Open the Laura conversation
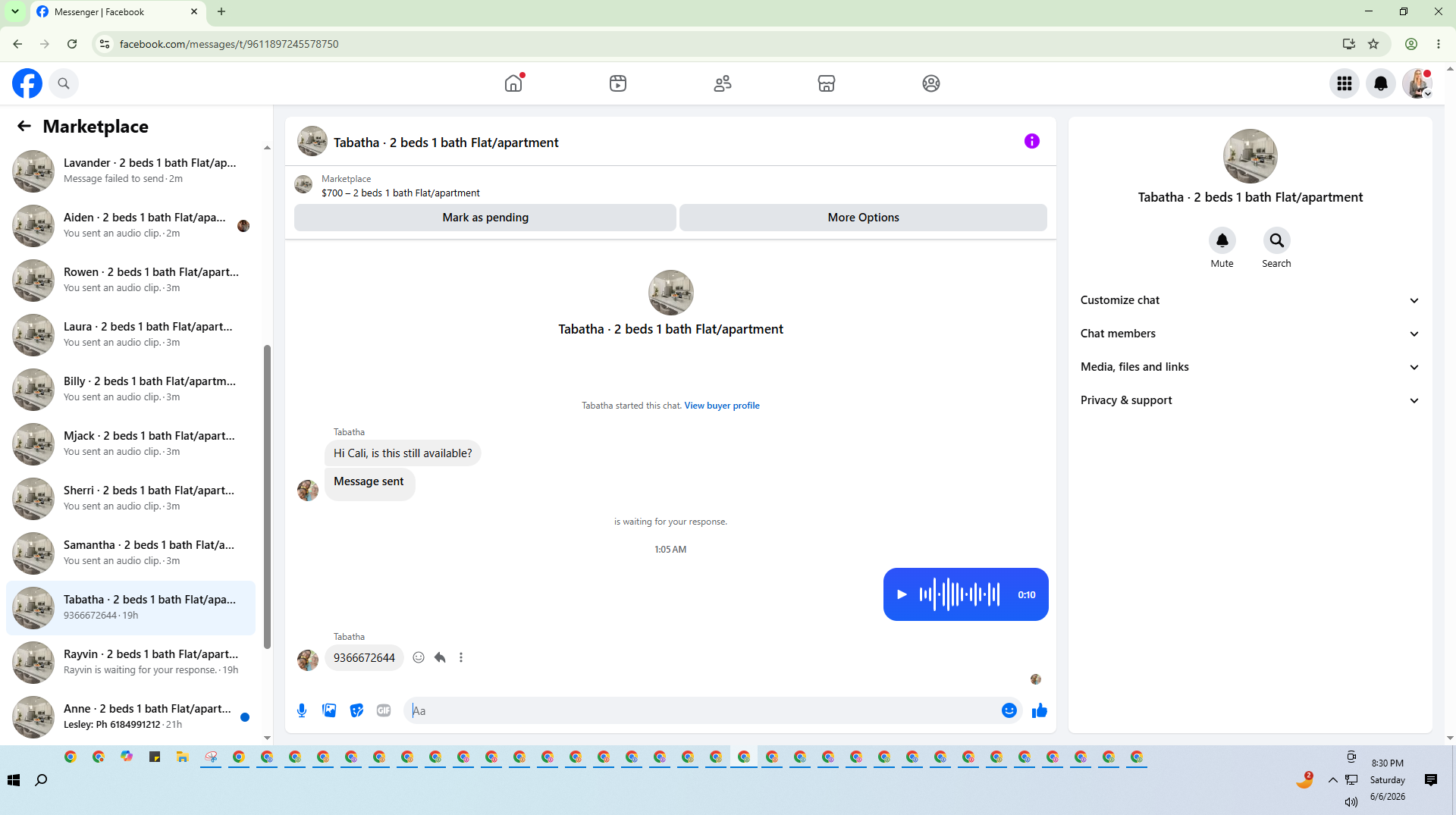Viewport: 1456px width, 815px height. (x=130, y=334)
